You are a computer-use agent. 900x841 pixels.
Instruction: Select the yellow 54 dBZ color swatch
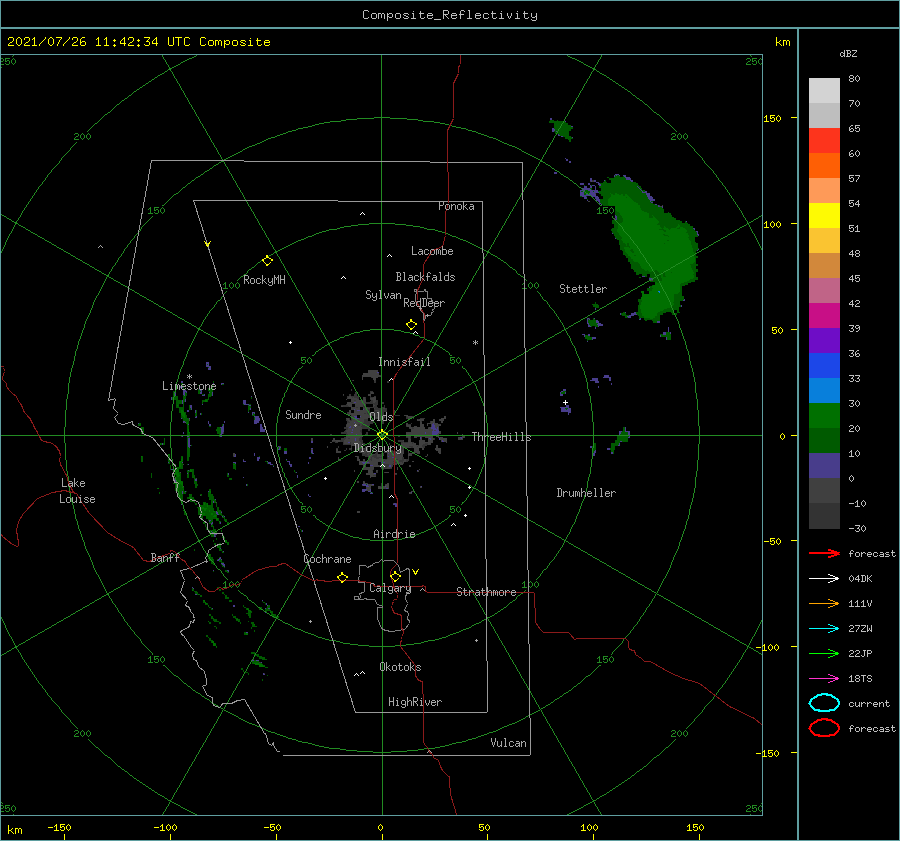tap(824, 215)
